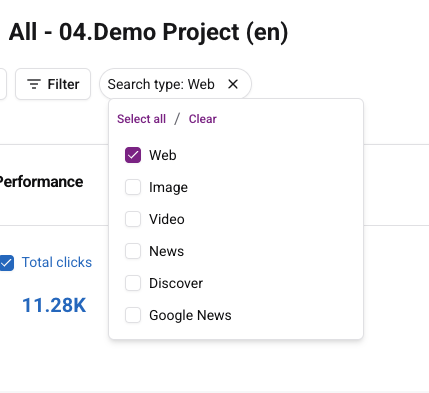Click the Performance heading
This screenshot has width=429, height=393.
(x=41, y=182)
